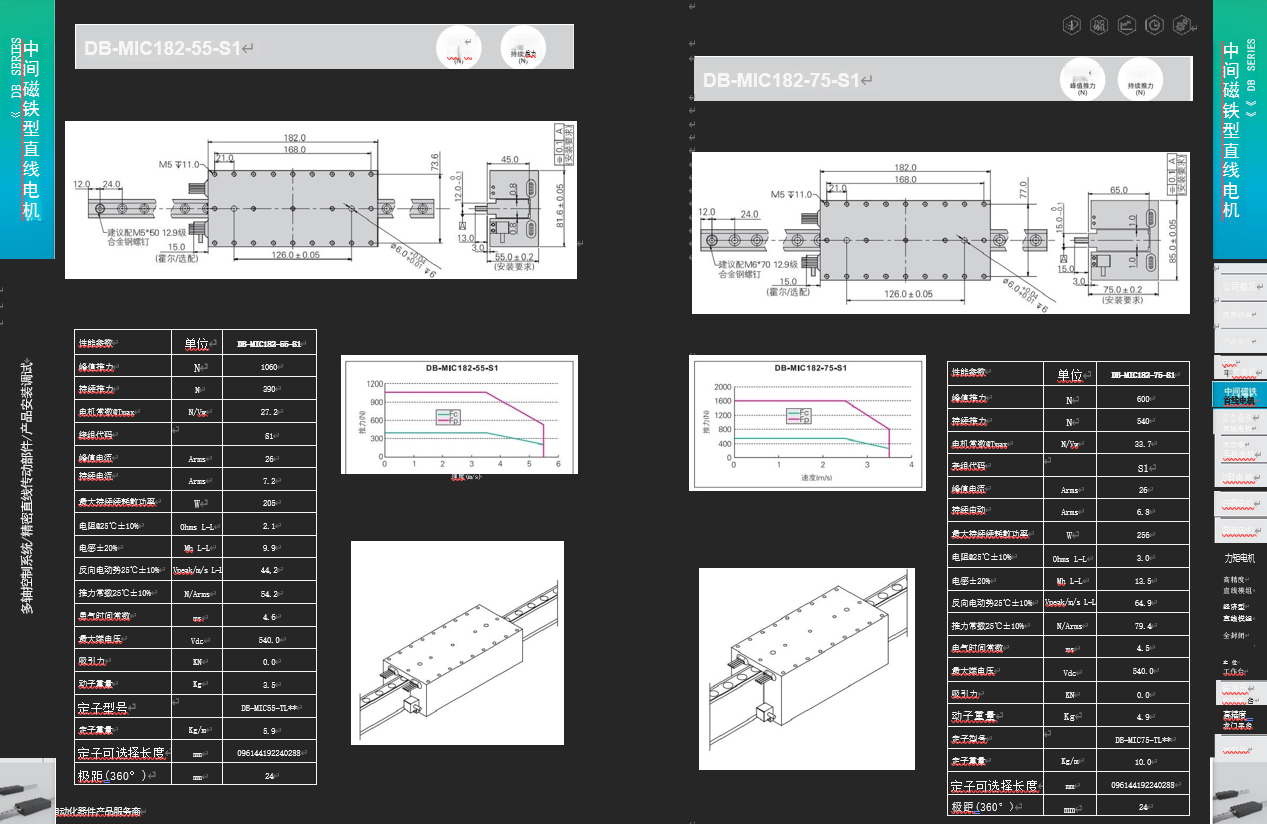This screenshot has width=1267, height=824.
Task: Click the first hexagon icon in the top-right icon row
Action: [1072, 24]
